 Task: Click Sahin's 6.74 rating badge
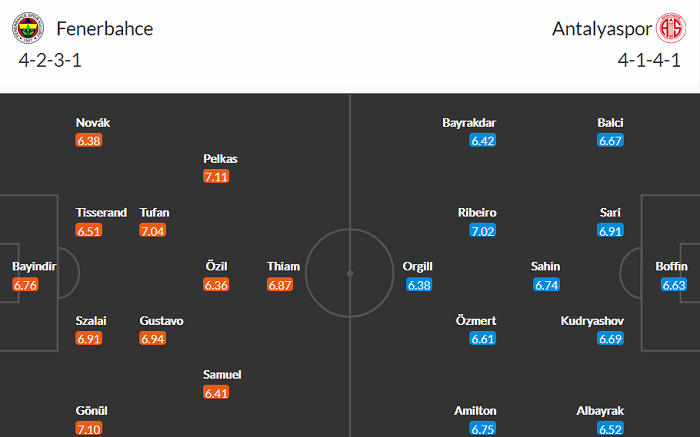pyautogui.click(x=546, y=285)
